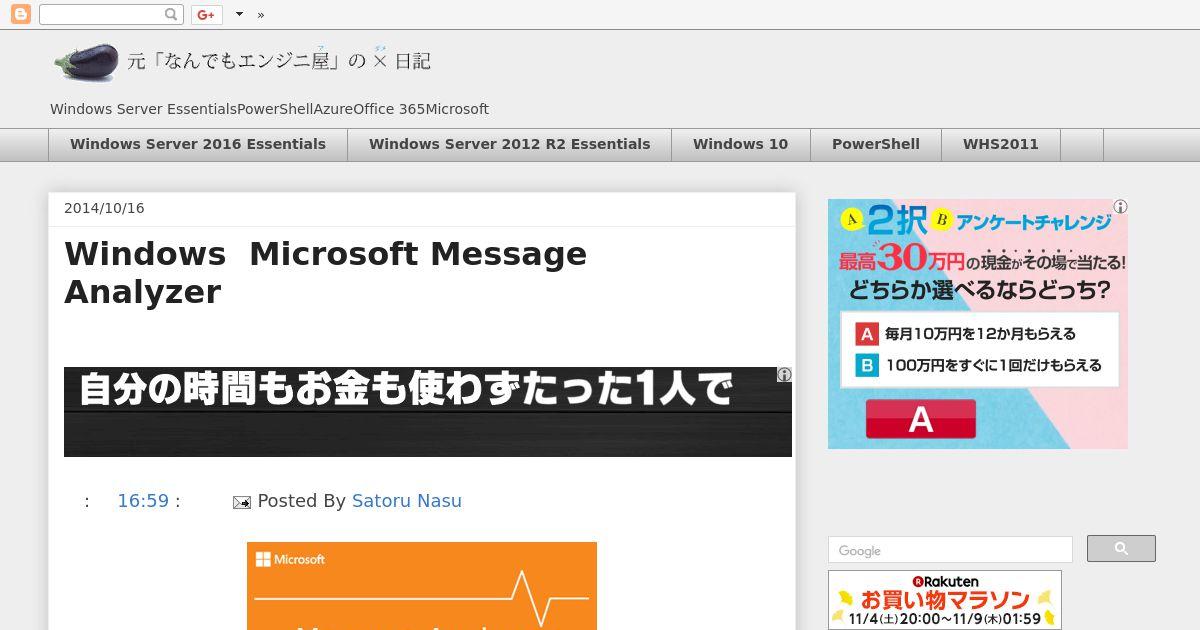
Task: Open the Microsoft Message Analyzer post title
Action: point(325,272)
